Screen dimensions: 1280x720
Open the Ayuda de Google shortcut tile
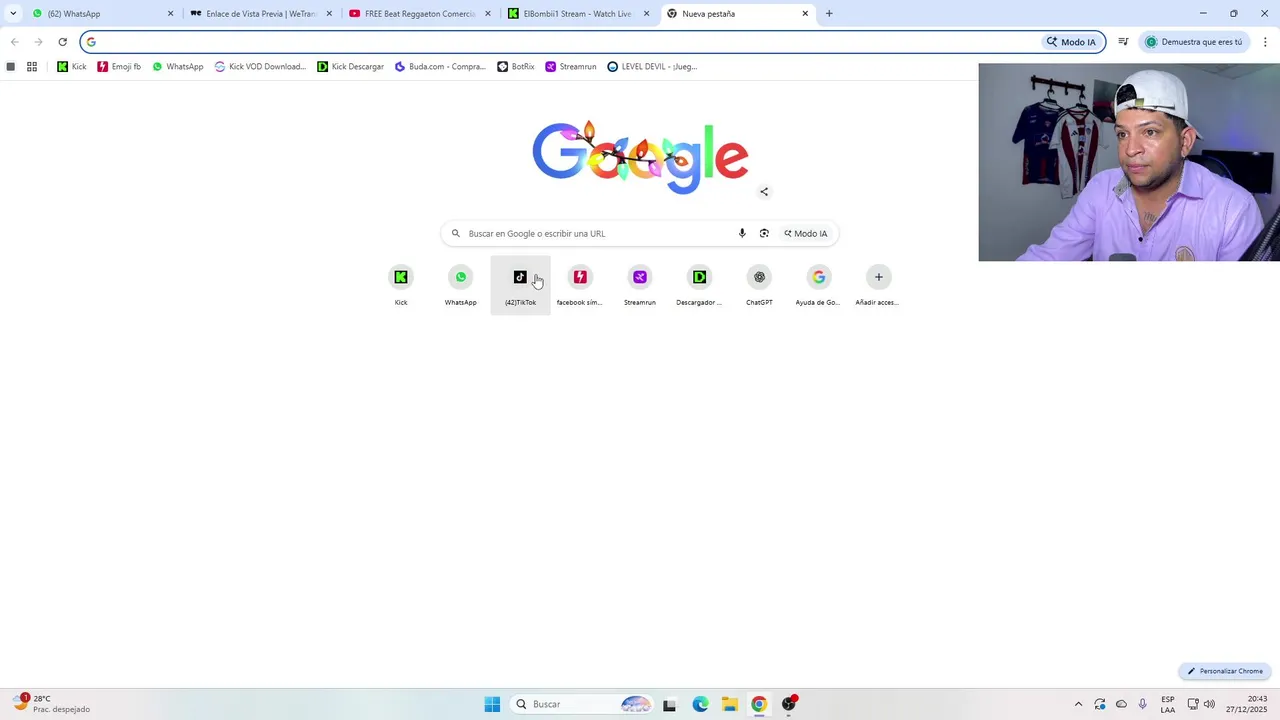(818, 285)
